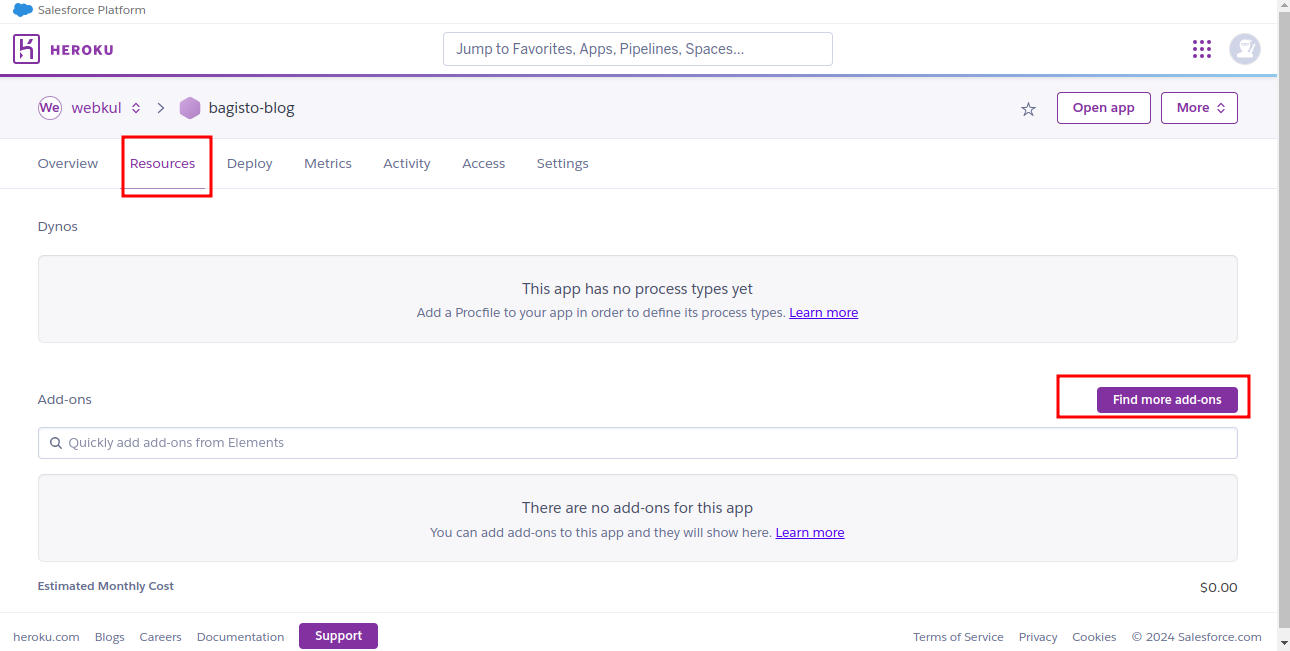This screenshot has height=651, width=1290.
Task: Go to the Deploy tab
Action: 250,163
